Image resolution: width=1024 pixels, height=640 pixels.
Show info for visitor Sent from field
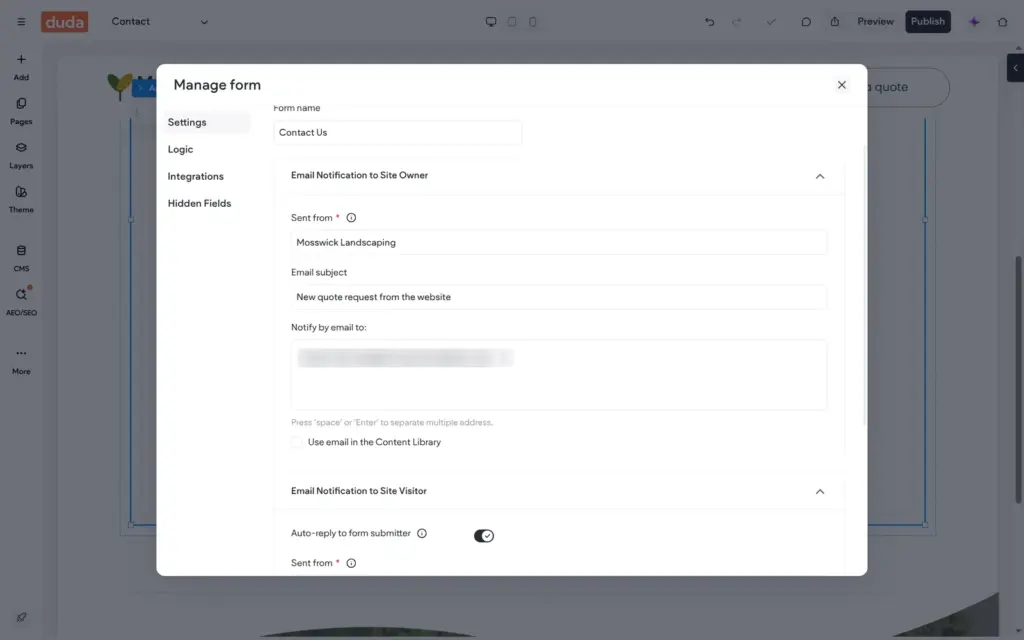click(x=351, y=563)
